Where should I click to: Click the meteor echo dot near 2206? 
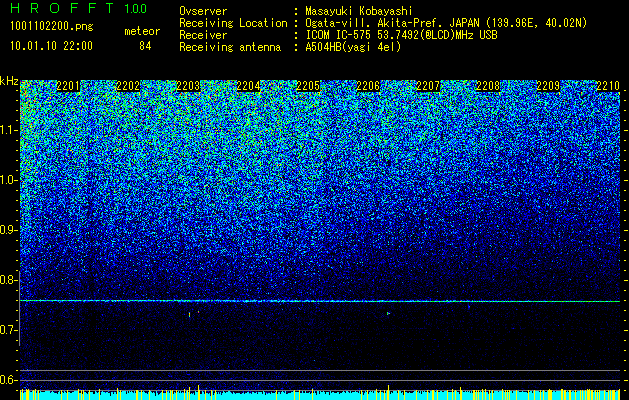point(388,313)
